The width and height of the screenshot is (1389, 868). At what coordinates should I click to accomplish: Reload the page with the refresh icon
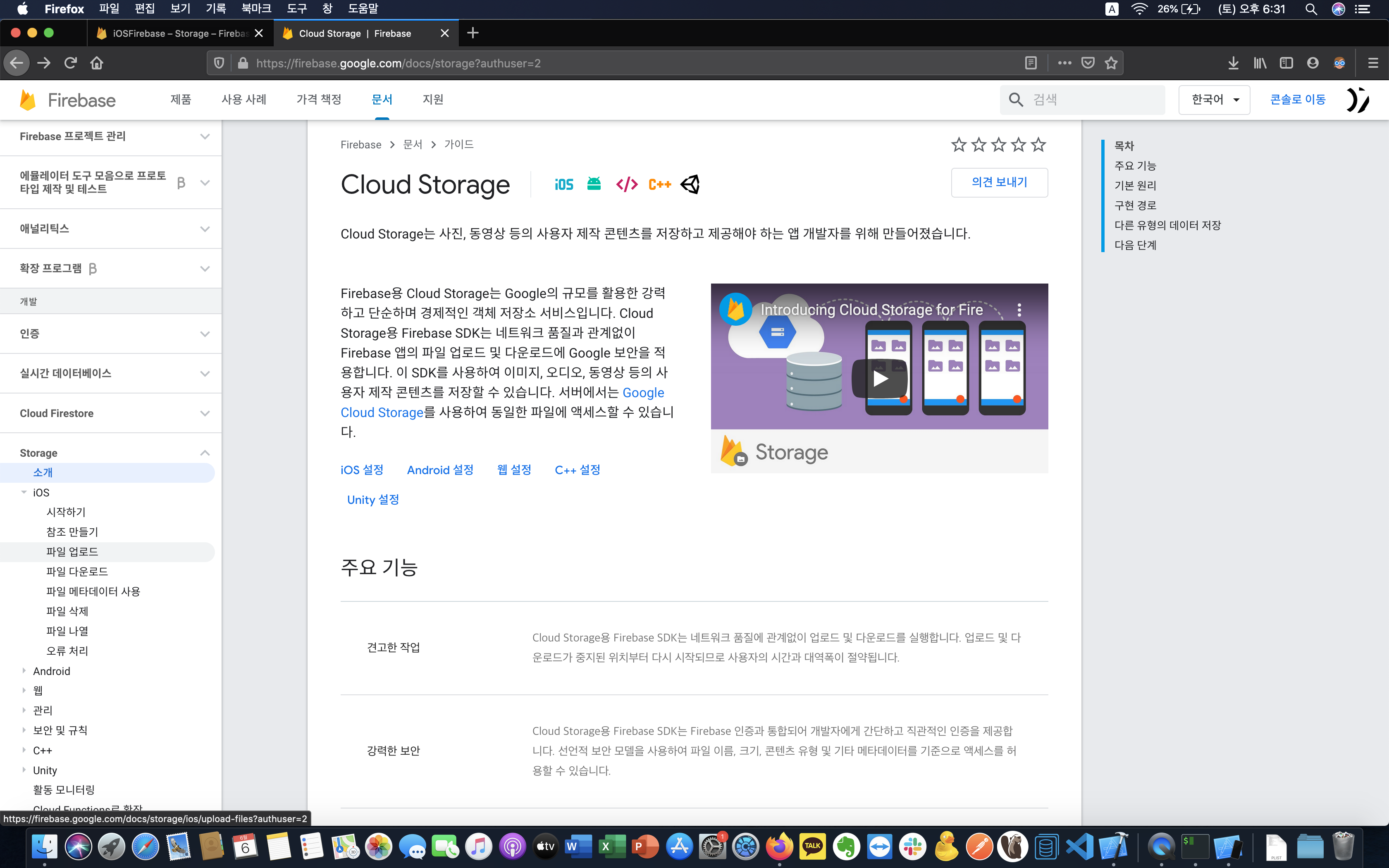tap(71, 63)
